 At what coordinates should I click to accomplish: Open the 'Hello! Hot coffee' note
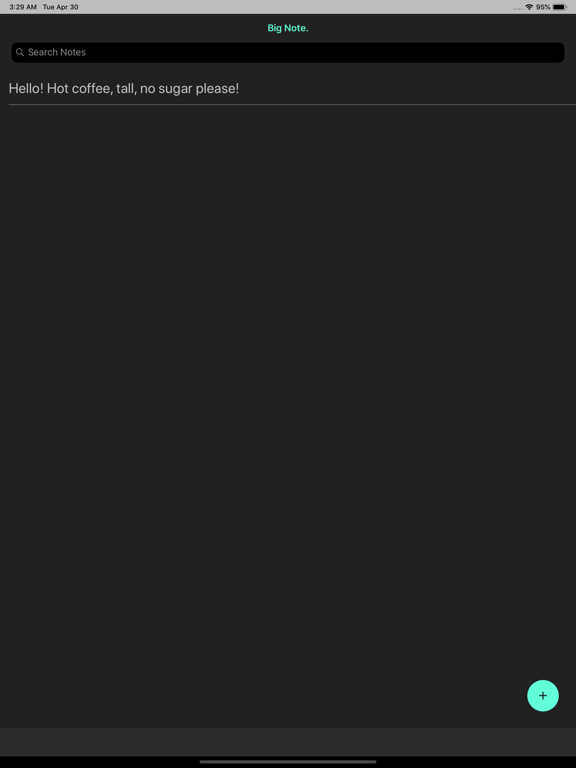[x=292, y=89]
